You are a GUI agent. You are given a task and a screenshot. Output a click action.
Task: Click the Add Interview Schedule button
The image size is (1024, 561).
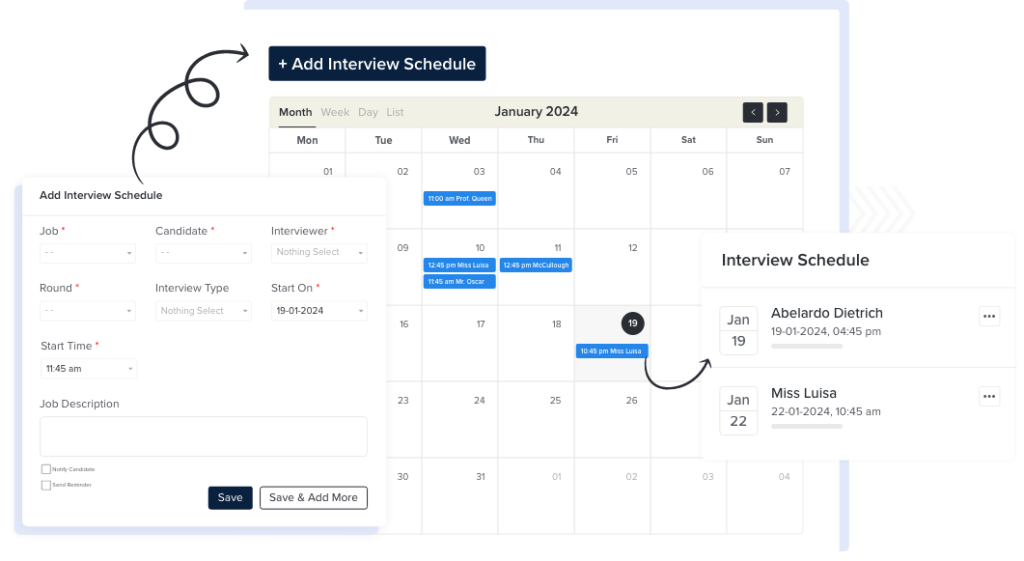pyautogui.click(x=377, y=64)
